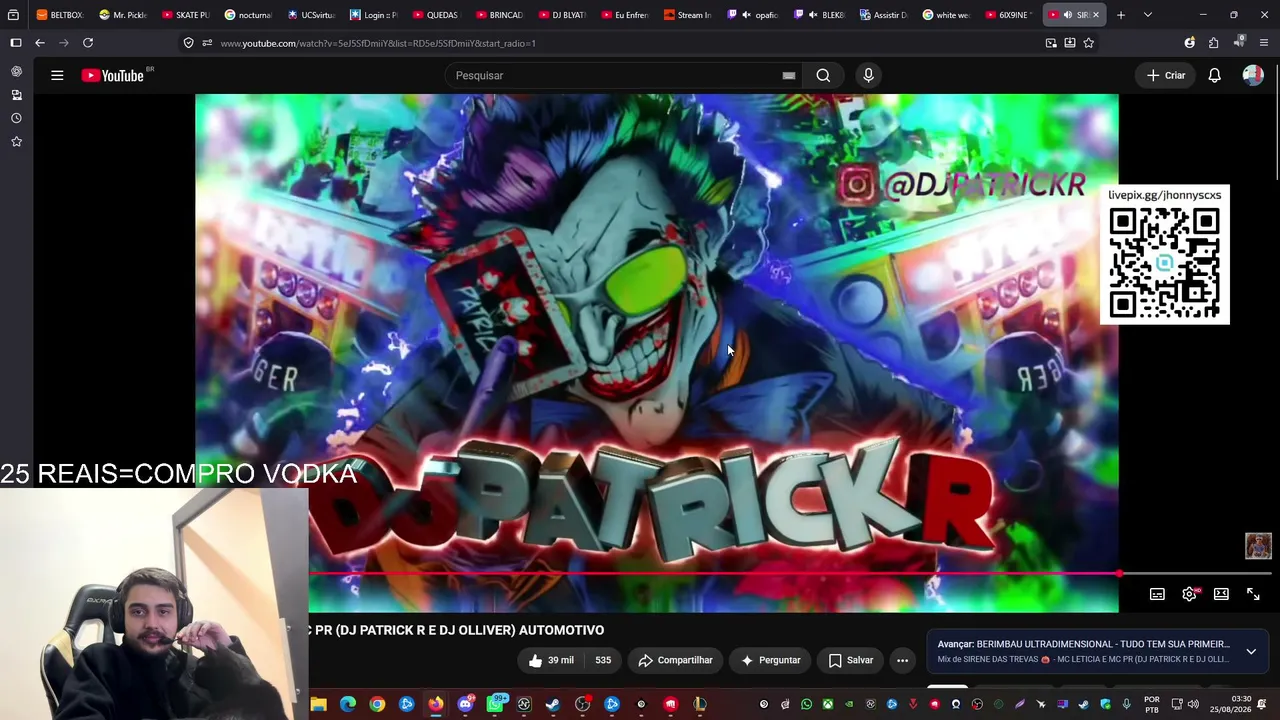The image size is (1280, 720).
Task: Open Firefox from the taskbar
Action: [x=436, y=704]
